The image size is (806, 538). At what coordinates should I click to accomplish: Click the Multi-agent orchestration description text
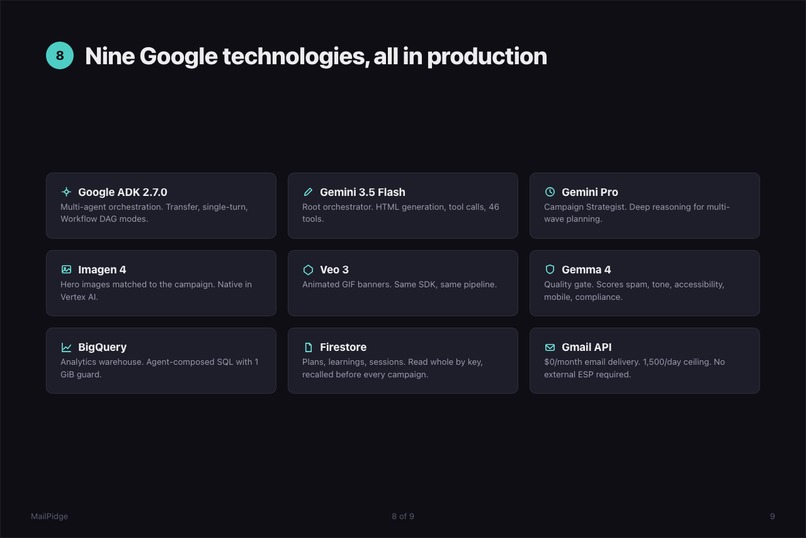pos(154,213)
